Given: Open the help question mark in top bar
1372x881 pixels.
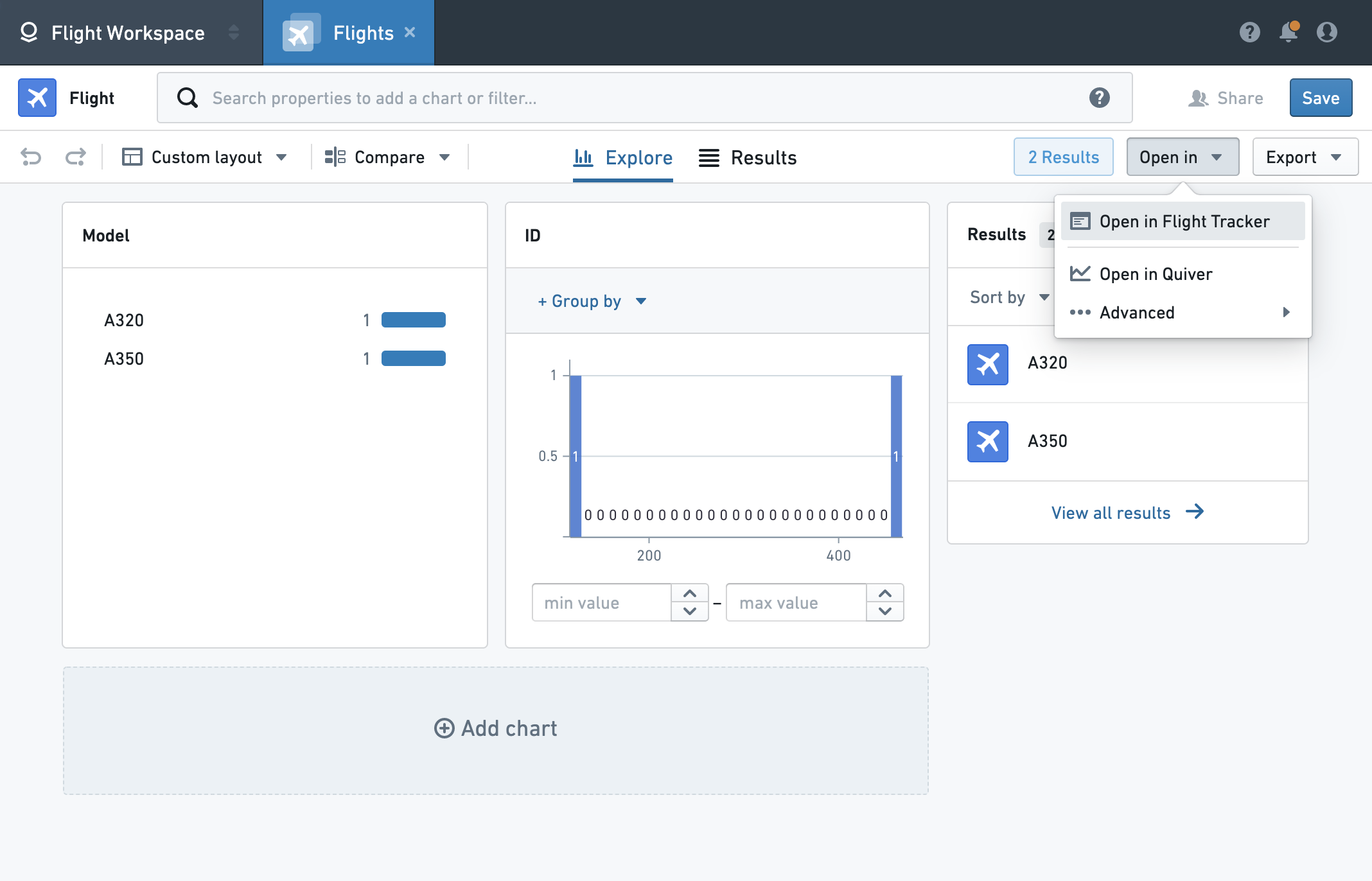Looking at the screenshot, I should (x=1249, y=32).
